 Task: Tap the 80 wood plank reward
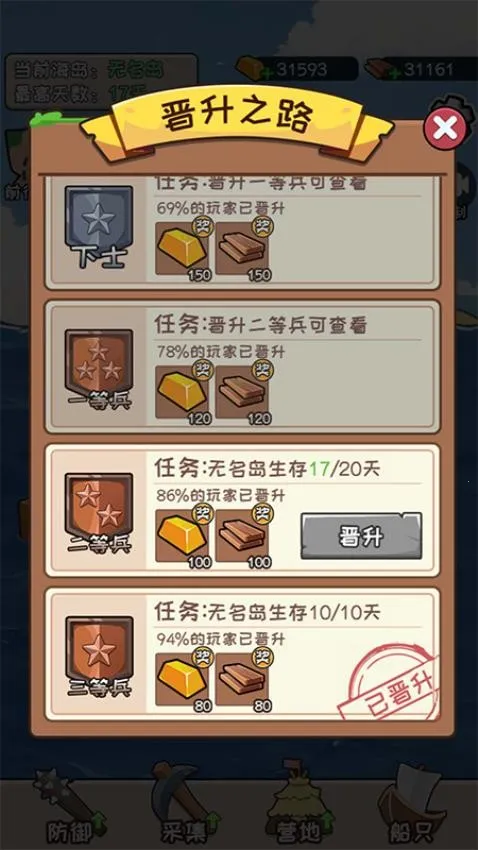point(242,679)
